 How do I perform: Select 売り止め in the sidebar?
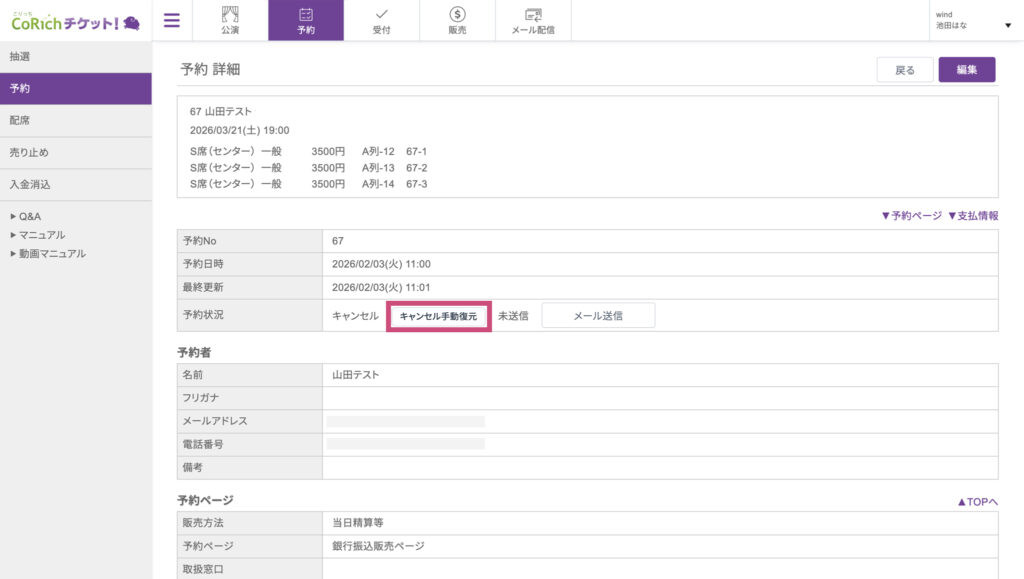(x=75, y=153)
